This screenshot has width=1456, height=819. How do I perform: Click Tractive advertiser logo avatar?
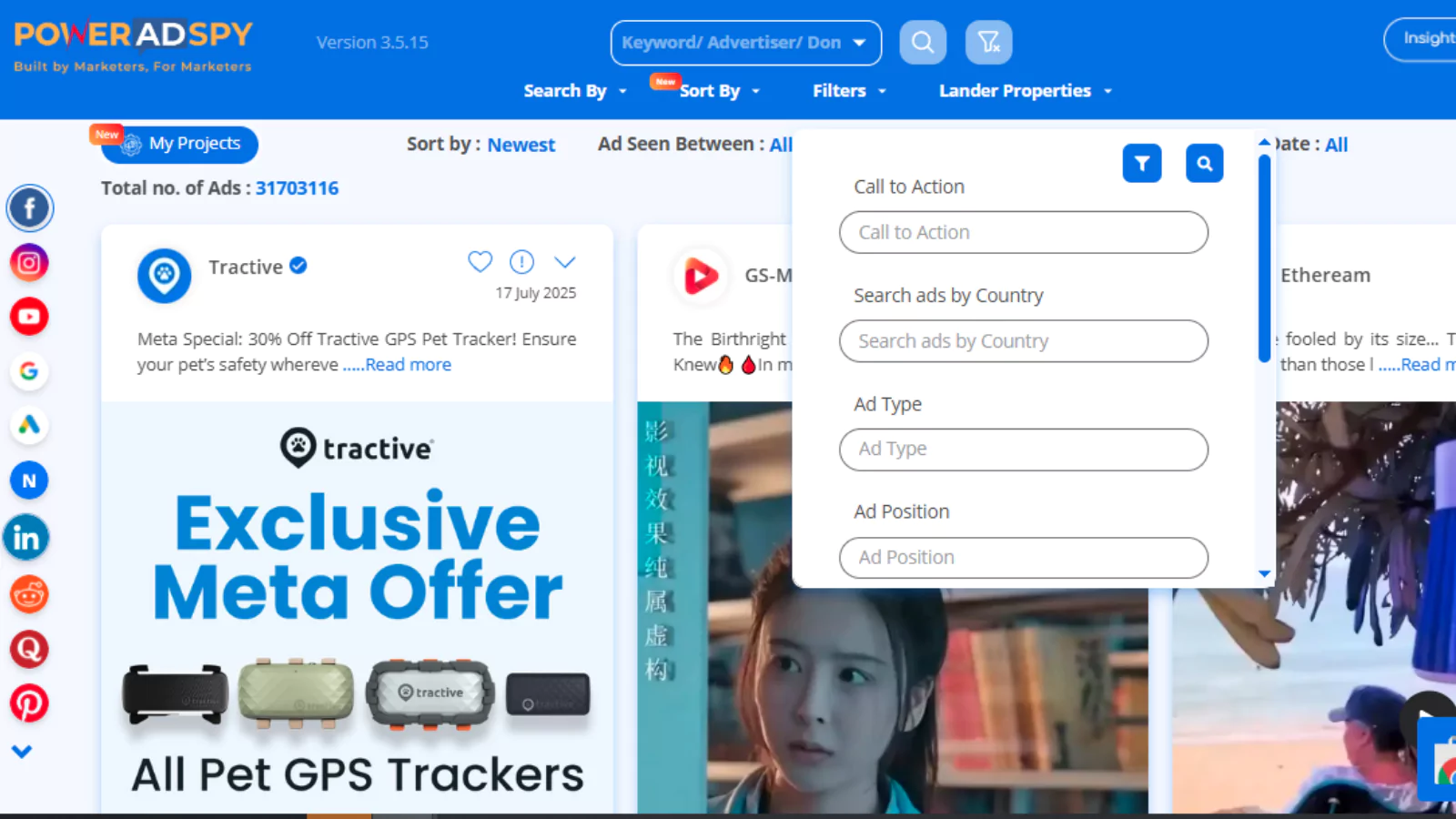coord(165,275)
